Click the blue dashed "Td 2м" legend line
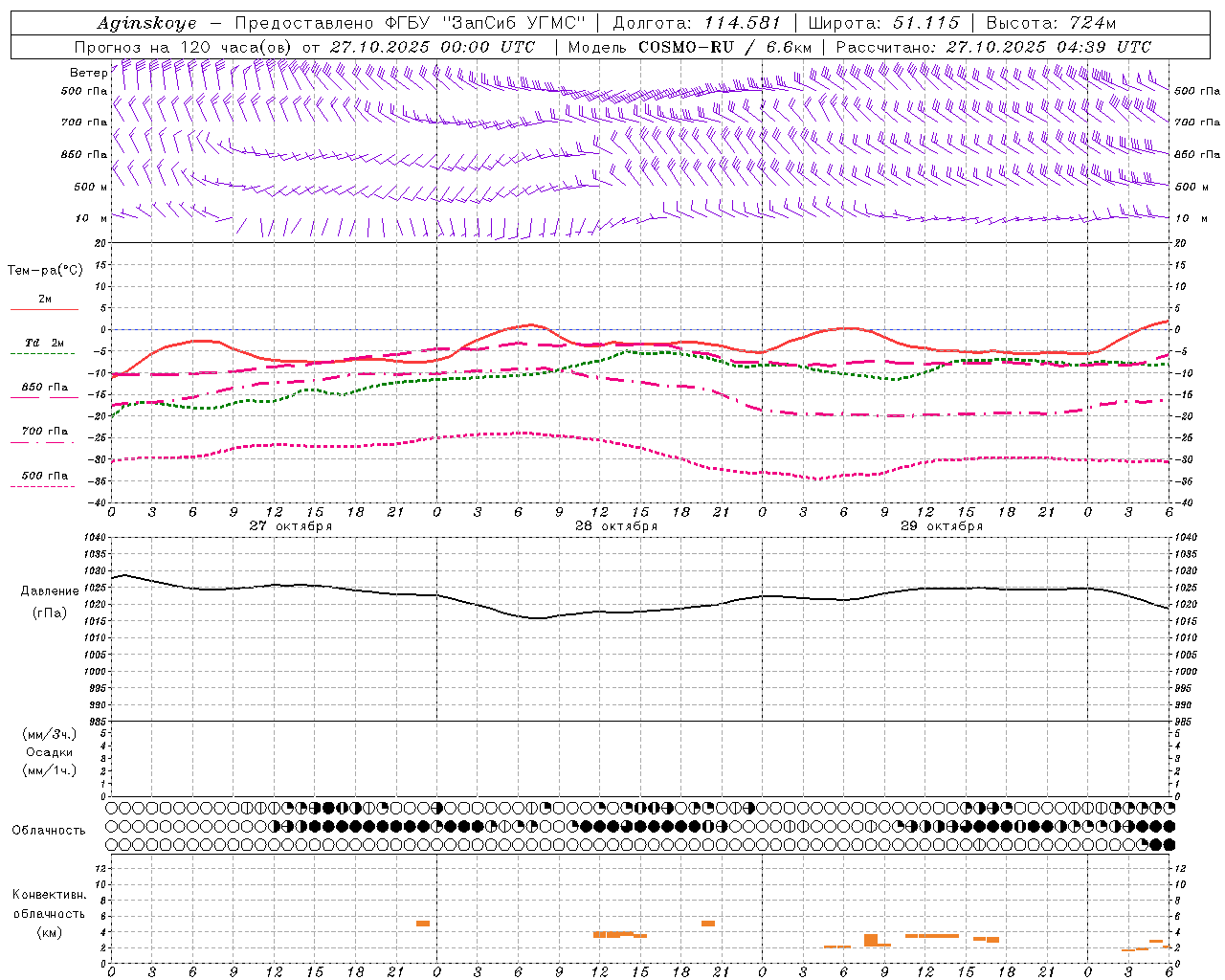 click(42, 354)
